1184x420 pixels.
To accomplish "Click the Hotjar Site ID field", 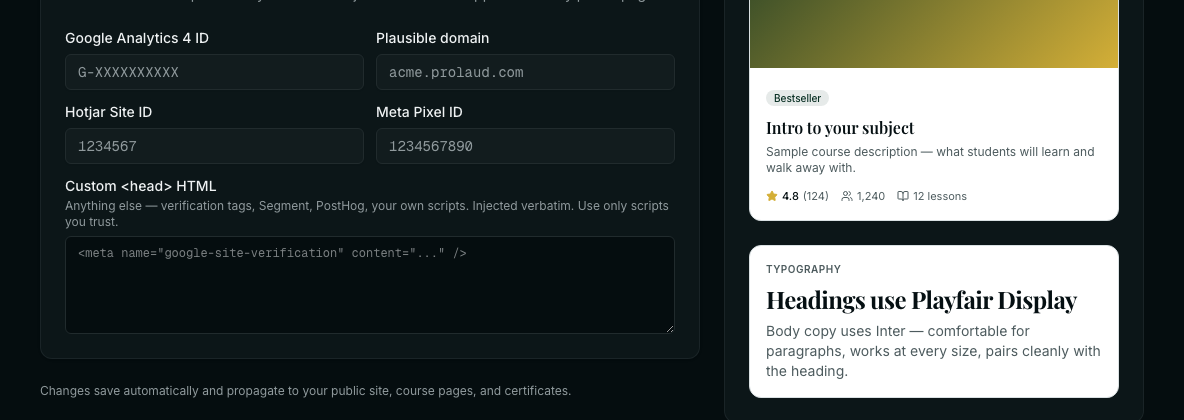I will 214,146.
